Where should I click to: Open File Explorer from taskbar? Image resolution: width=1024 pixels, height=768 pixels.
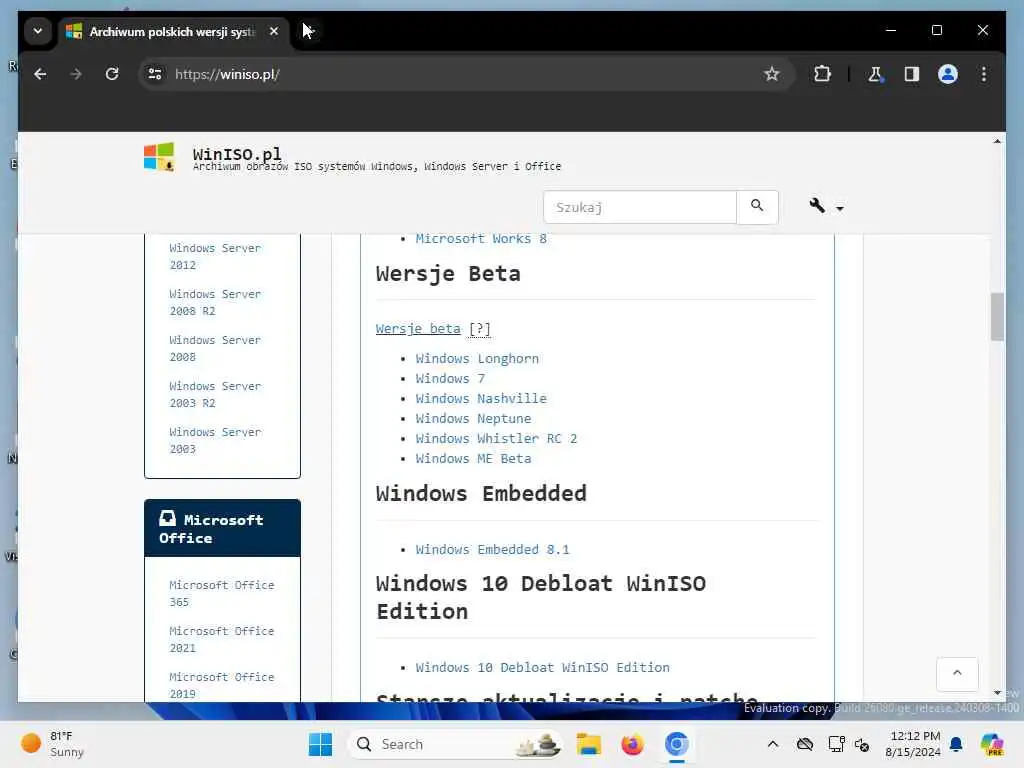pos(588,744)
